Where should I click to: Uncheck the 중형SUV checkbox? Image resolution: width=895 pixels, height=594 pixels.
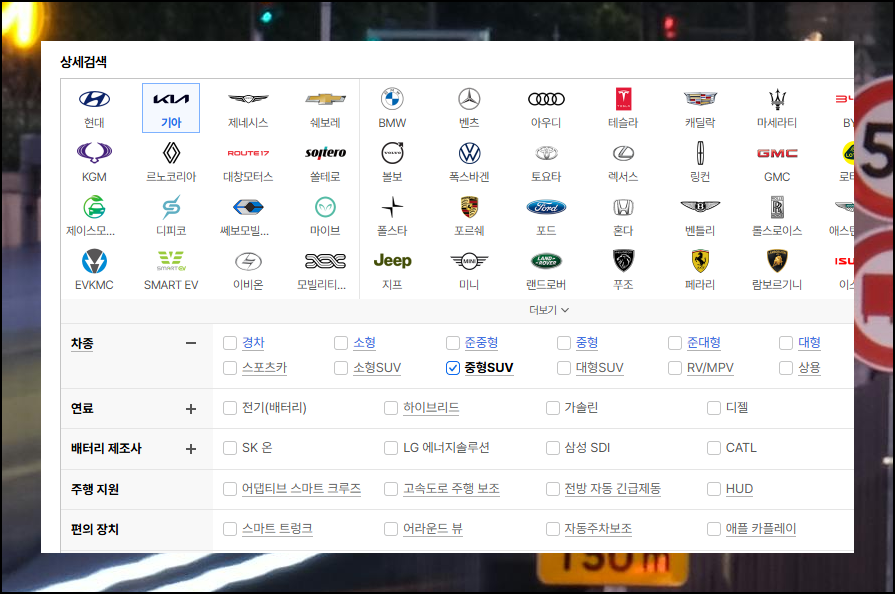click(453, 368)
